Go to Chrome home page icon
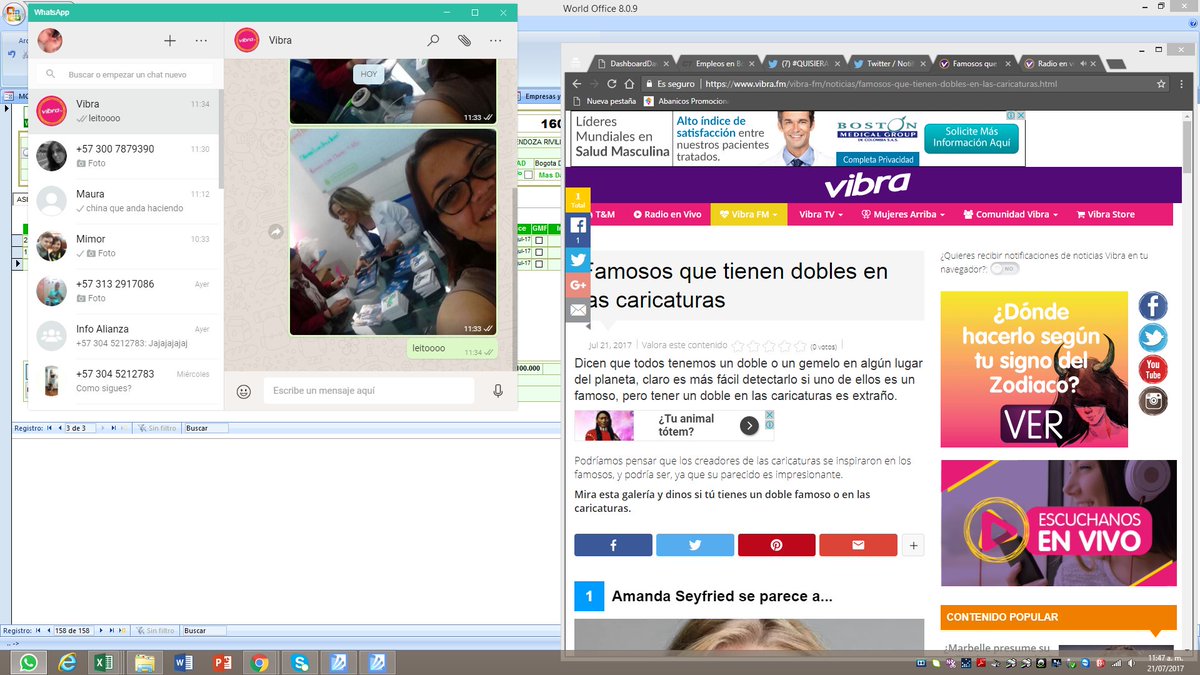The image size is (1200, 675). point(631,84)
